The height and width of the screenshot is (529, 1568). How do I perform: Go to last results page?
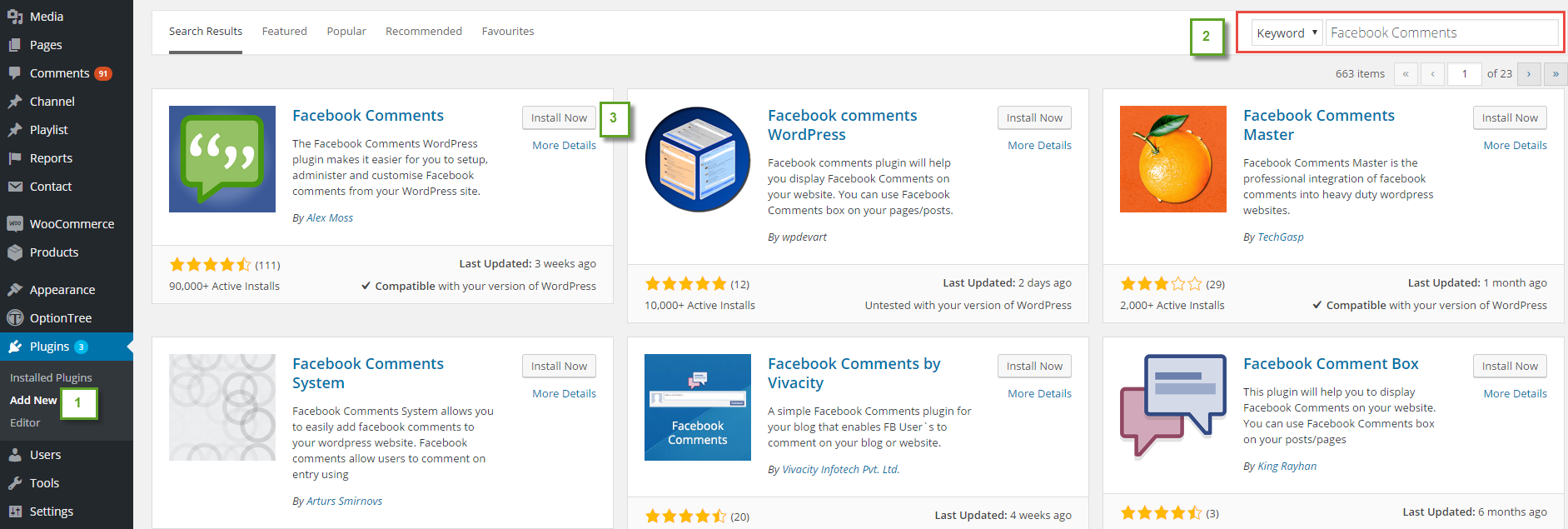1556,74
